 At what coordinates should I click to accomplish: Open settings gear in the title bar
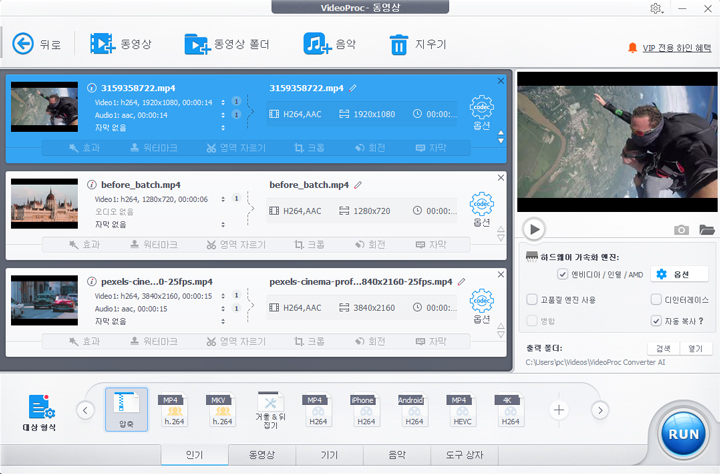(656, 8)
